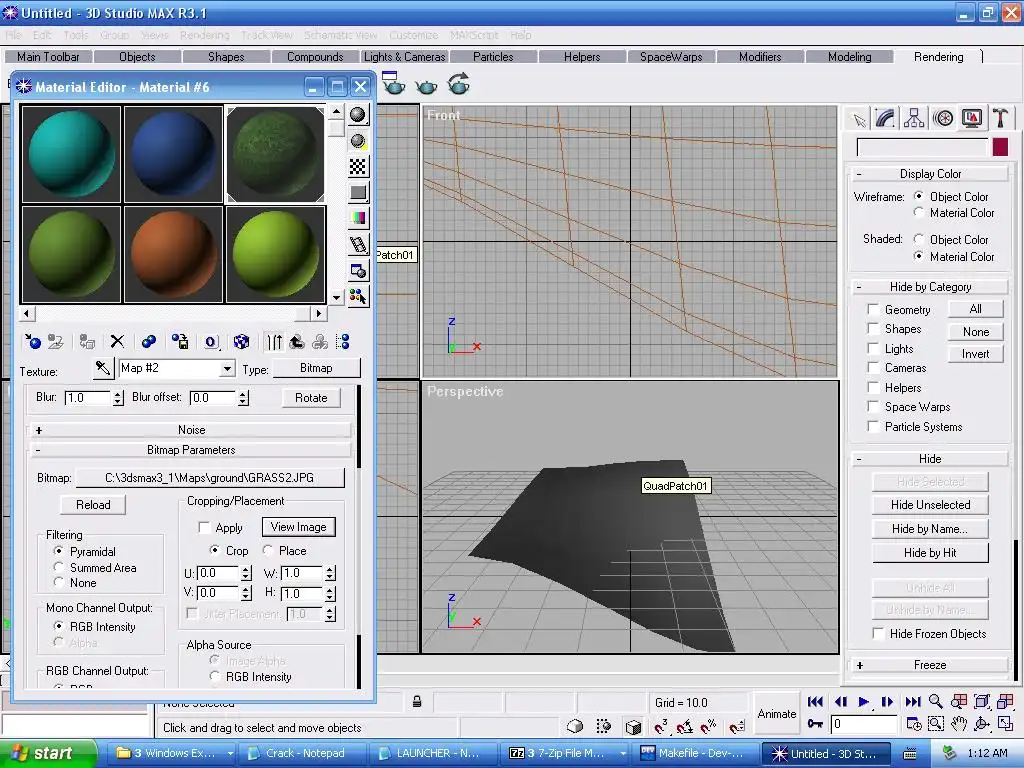Image resolution: width=1024 pixels, height=768 pixels.
Task: Collapse the Display Color rollout
Action: tap(930, 174)
